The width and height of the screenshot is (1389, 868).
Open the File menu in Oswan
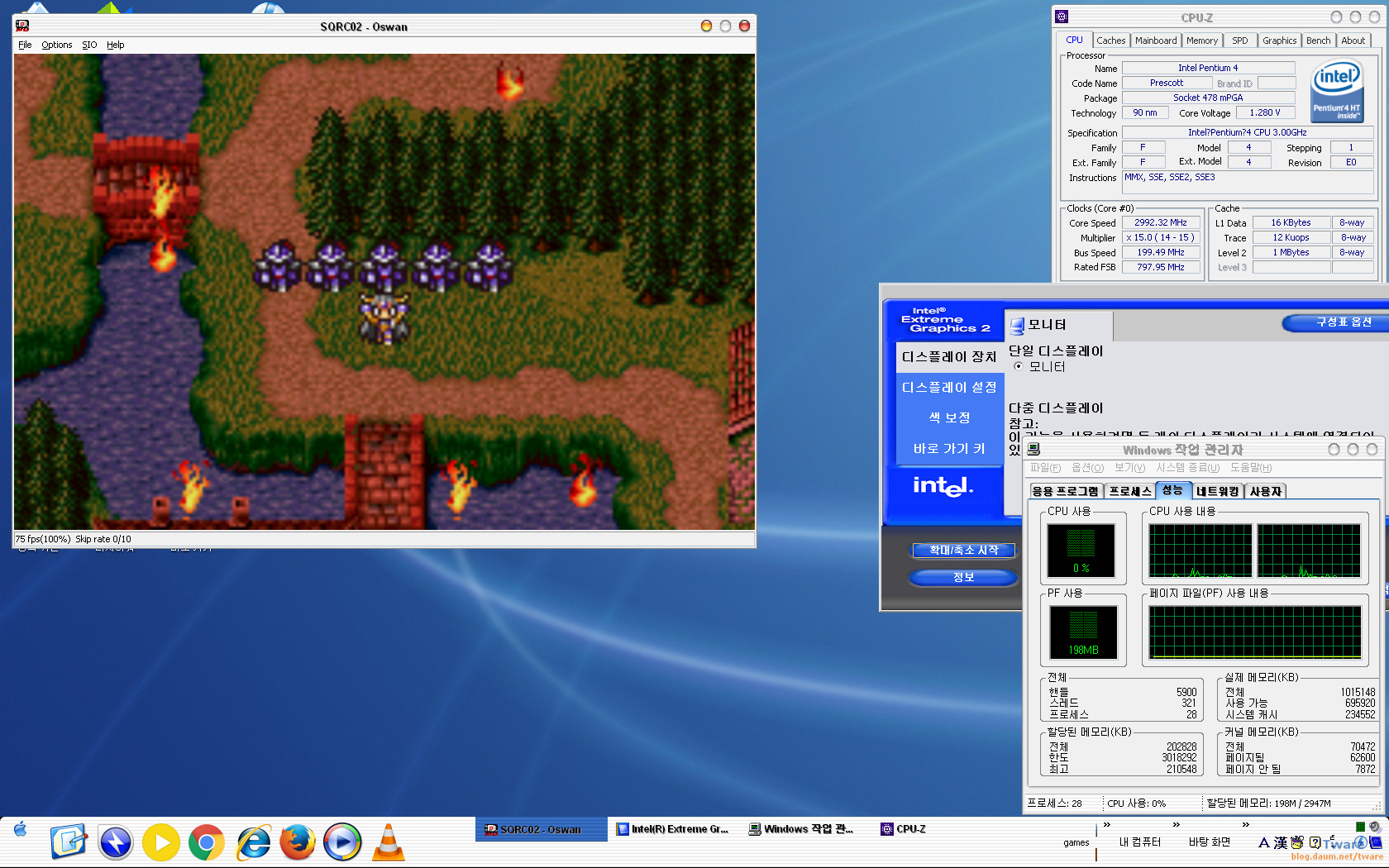(25, 45)
